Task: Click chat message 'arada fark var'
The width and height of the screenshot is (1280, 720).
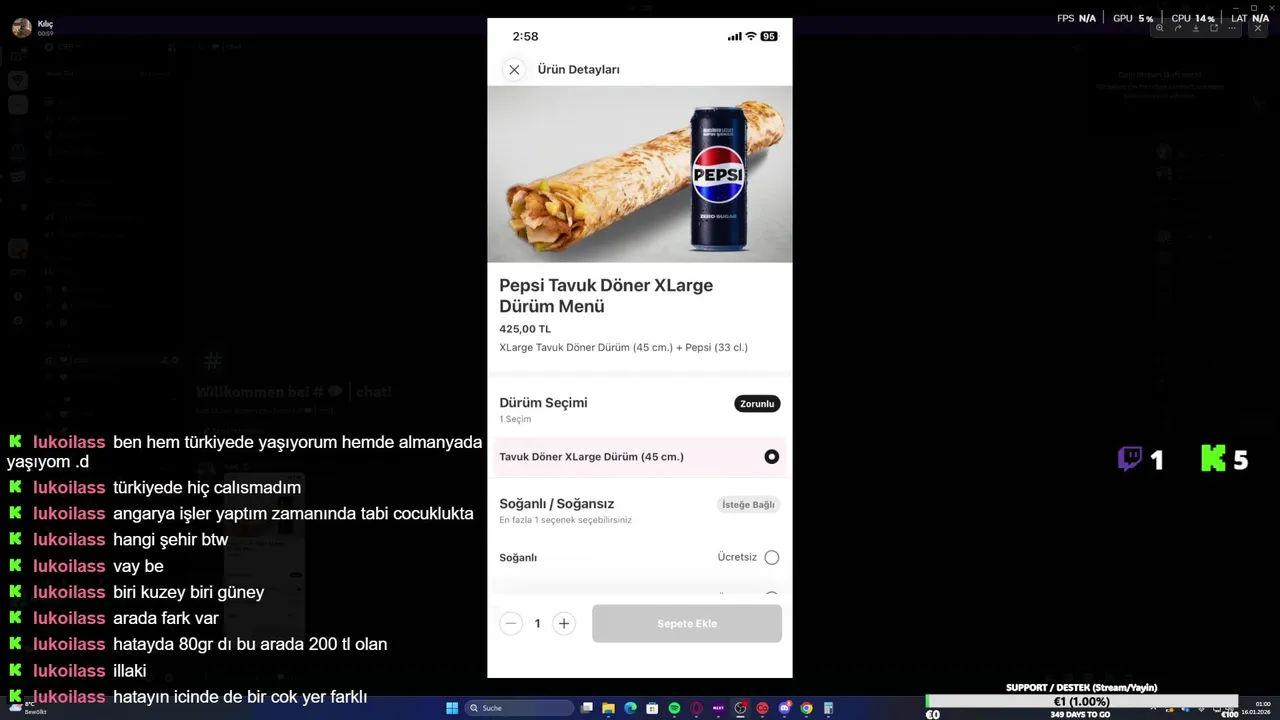Action: pos(166,618)
